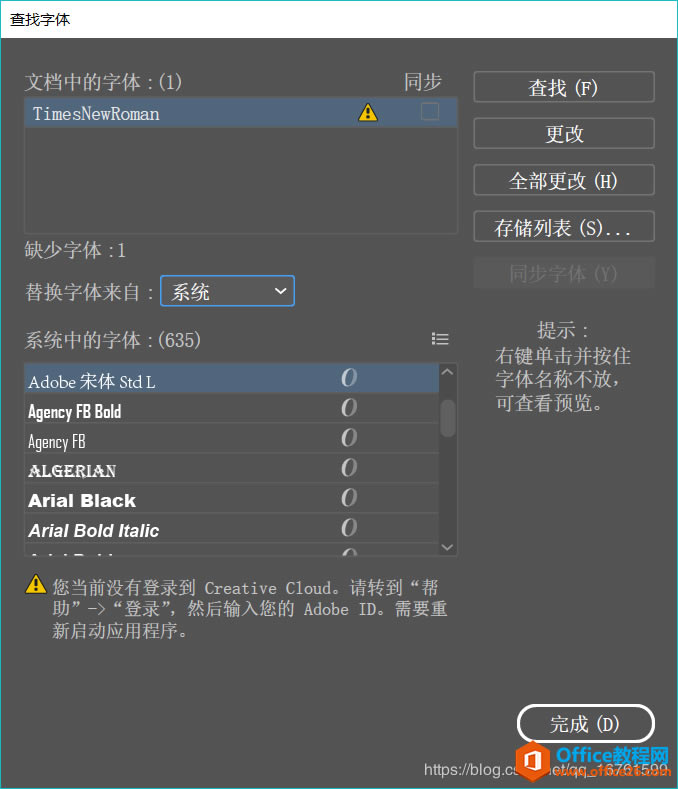Click the 全部更改 (H) button
The image size is (678, 789).
[x=564, y=181]
